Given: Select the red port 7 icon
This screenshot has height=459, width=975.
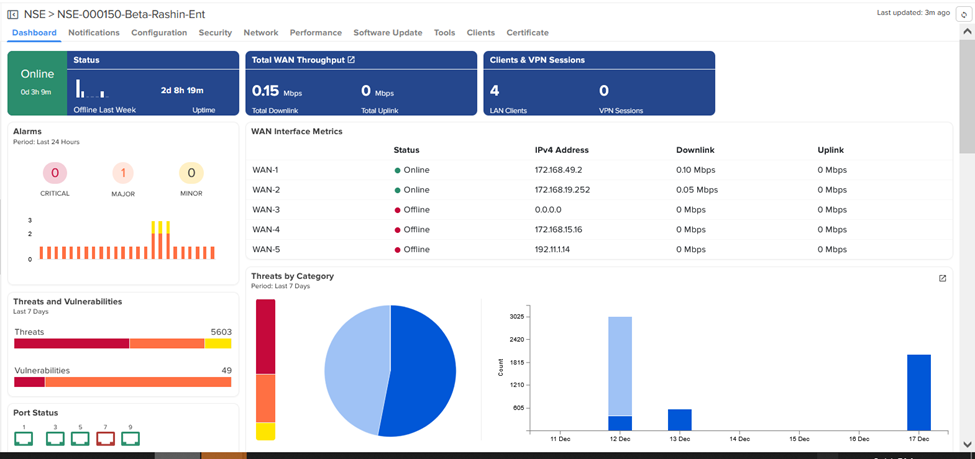Looking at the screenshot, I should [105, 438].
